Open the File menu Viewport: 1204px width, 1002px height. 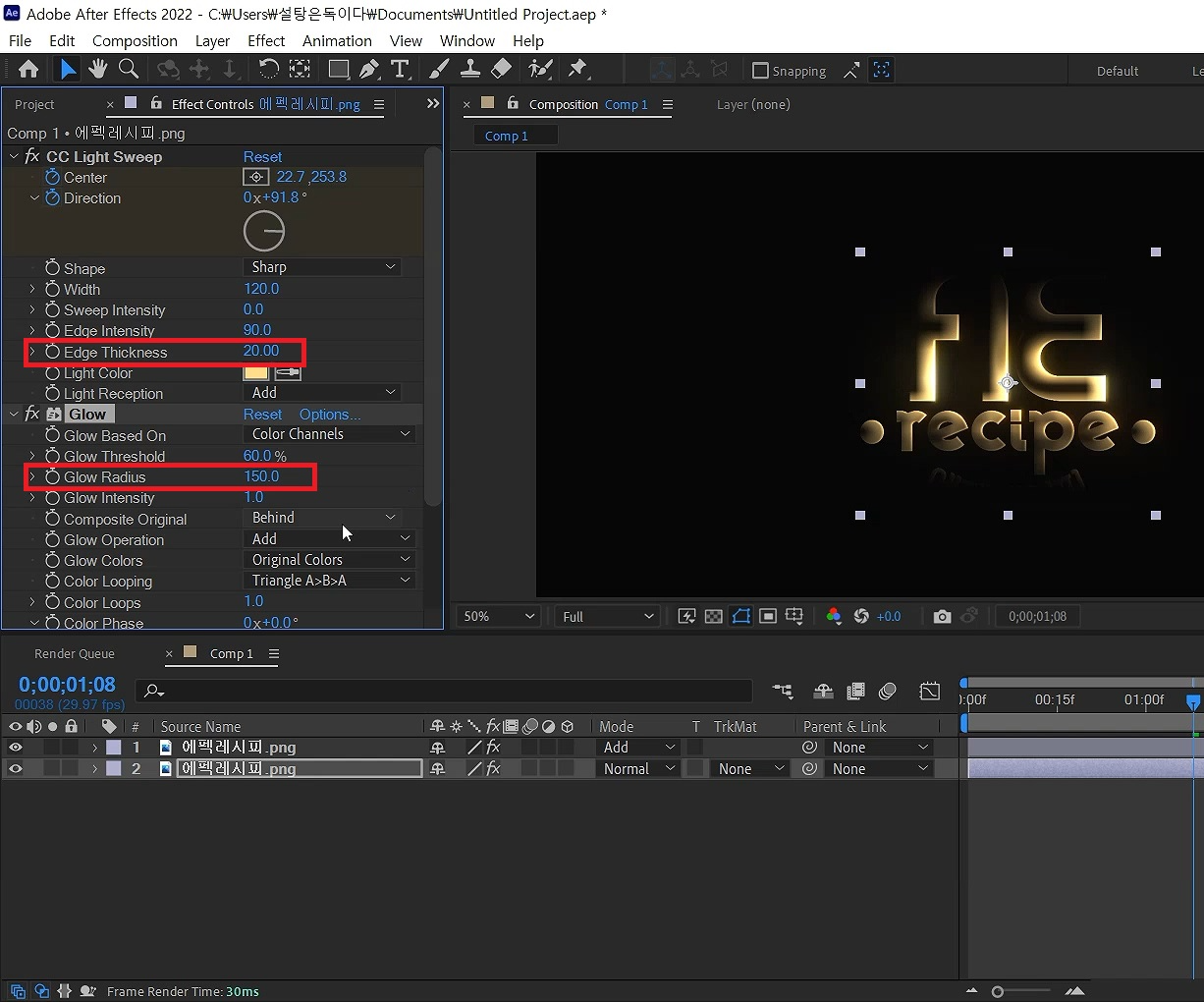point(20,40)
